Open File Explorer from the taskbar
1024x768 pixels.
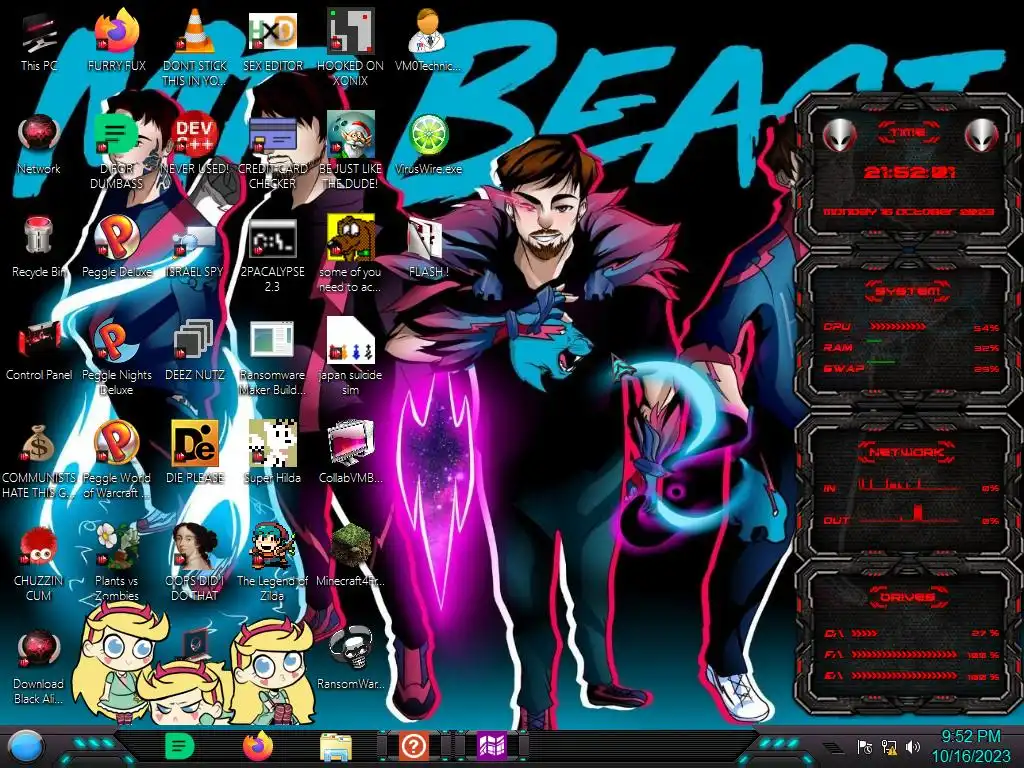click(336, 747)
